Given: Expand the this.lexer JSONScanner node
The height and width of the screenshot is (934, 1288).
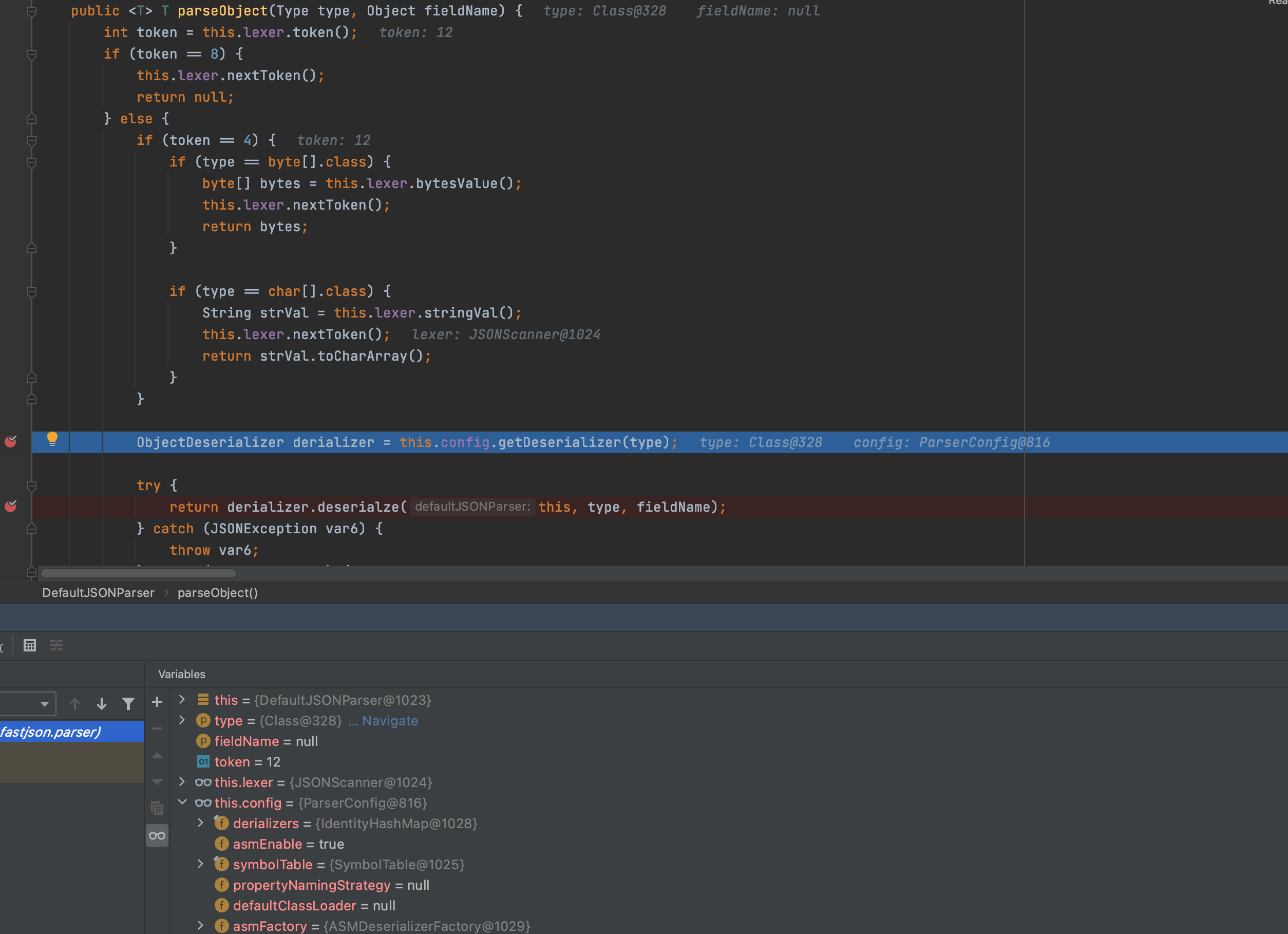Looking at the screenshot, I should click(x=182, y=782).
